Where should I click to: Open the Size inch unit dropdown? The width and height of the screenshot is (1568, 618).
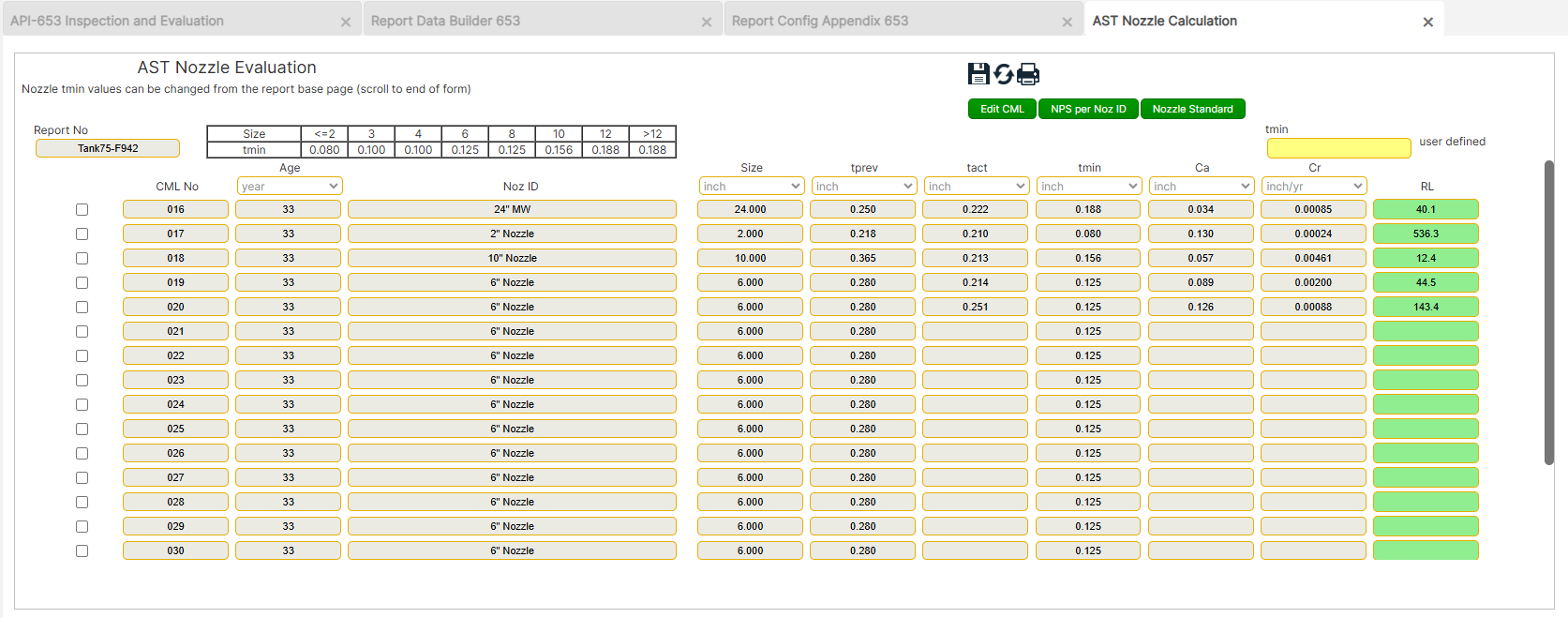(x=751, y=187)
